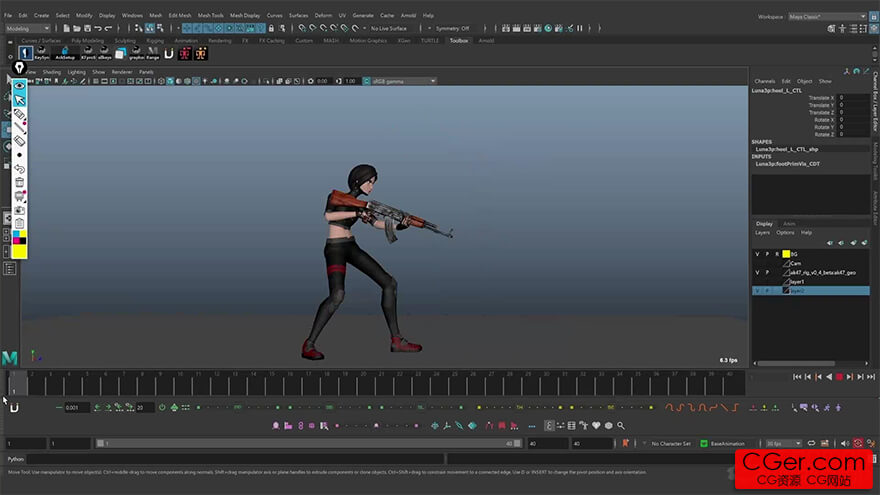This screenshot has width=880, height=495.
Task: Open the Arnold menu
Action: (x=409, y=15)
